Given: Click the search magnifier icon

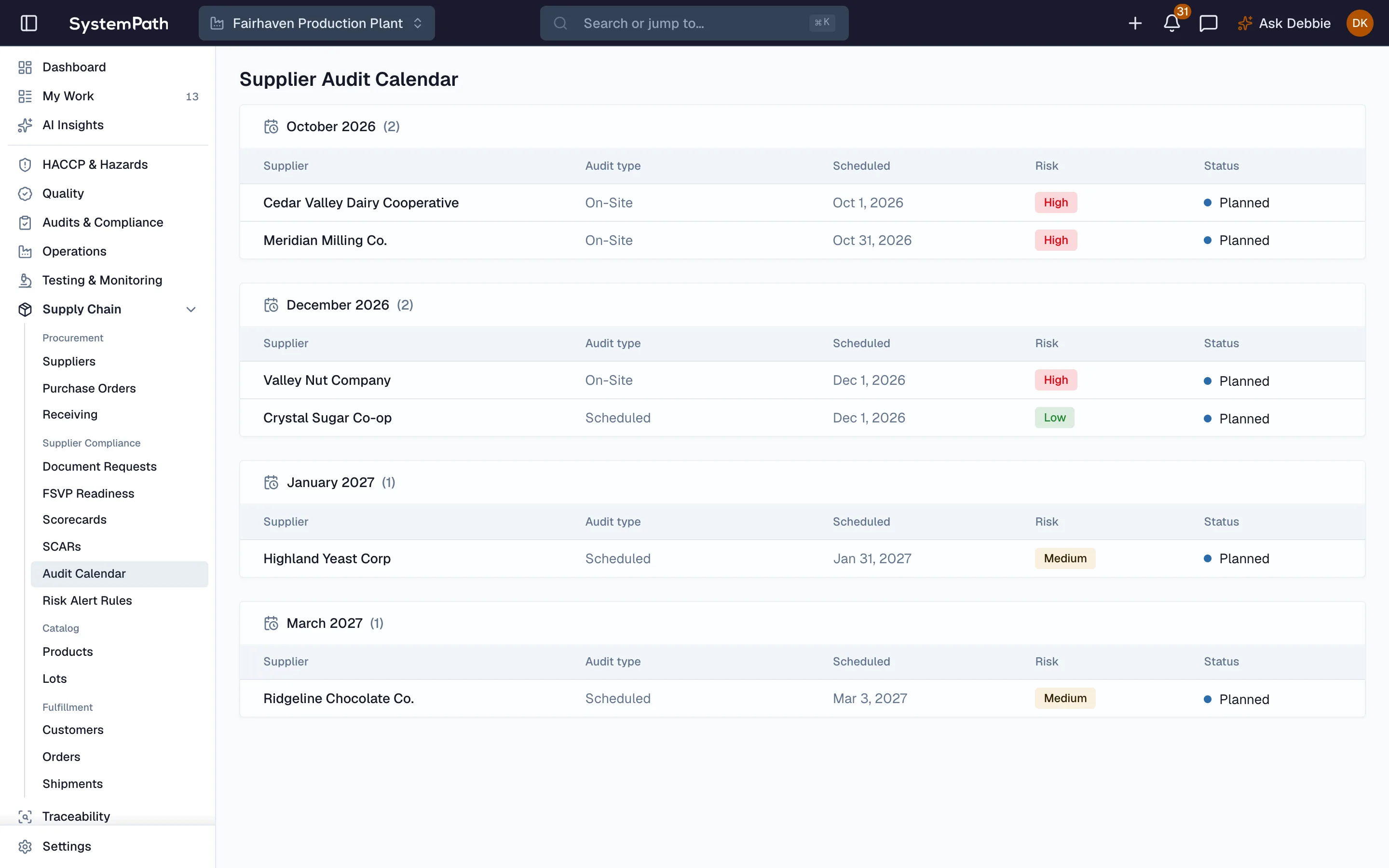Looking at the screenshot, I should tap(560, 23).
